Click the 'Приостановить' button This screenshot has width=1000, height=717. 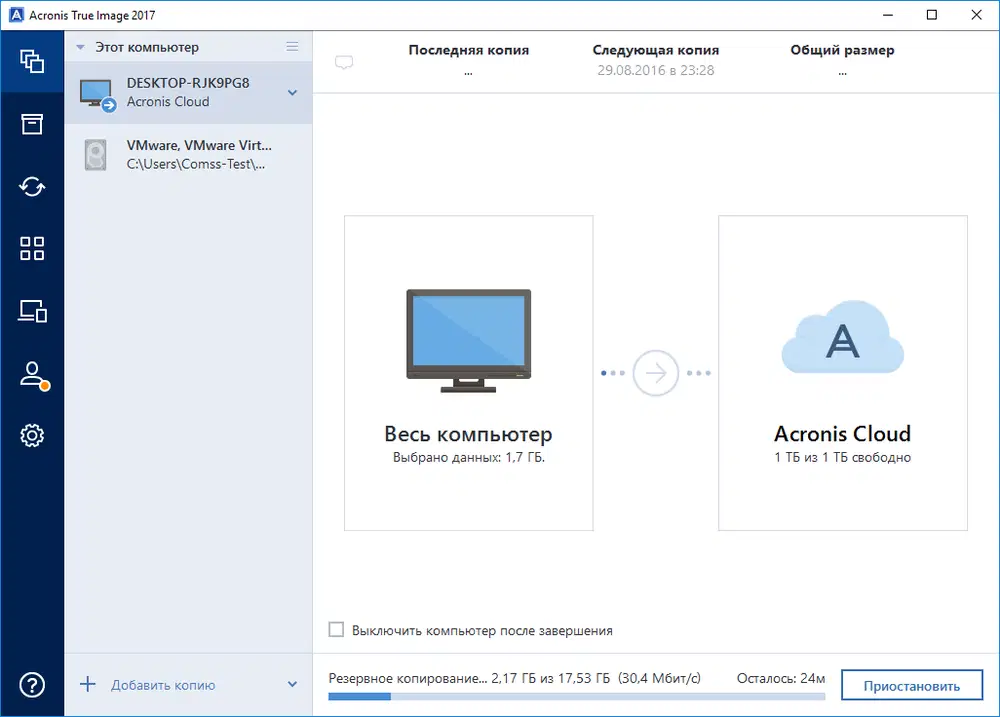[911, 685]
